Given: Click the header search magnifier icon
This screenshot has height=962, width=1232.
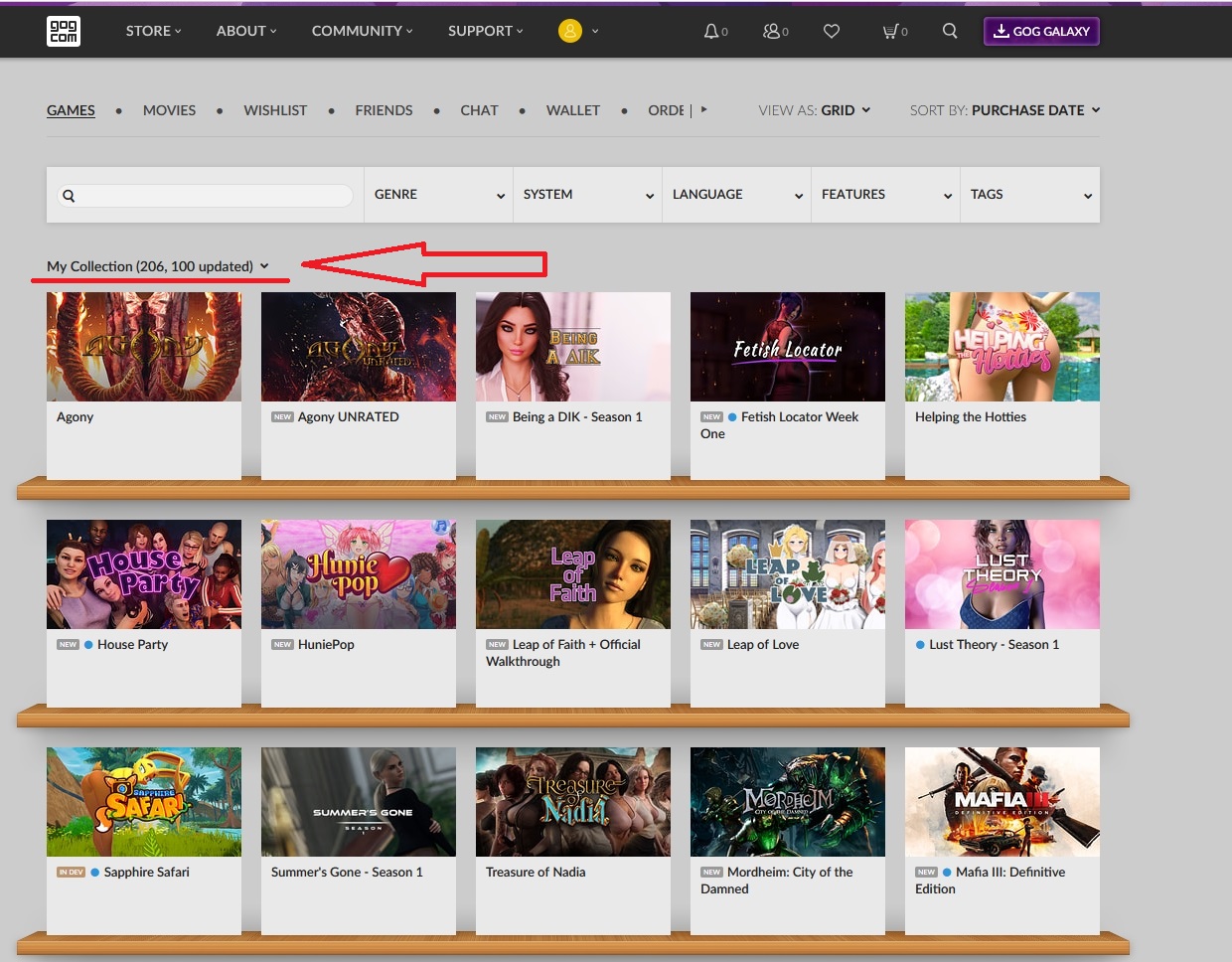Looking at the screenshot, I should point(950,31).
